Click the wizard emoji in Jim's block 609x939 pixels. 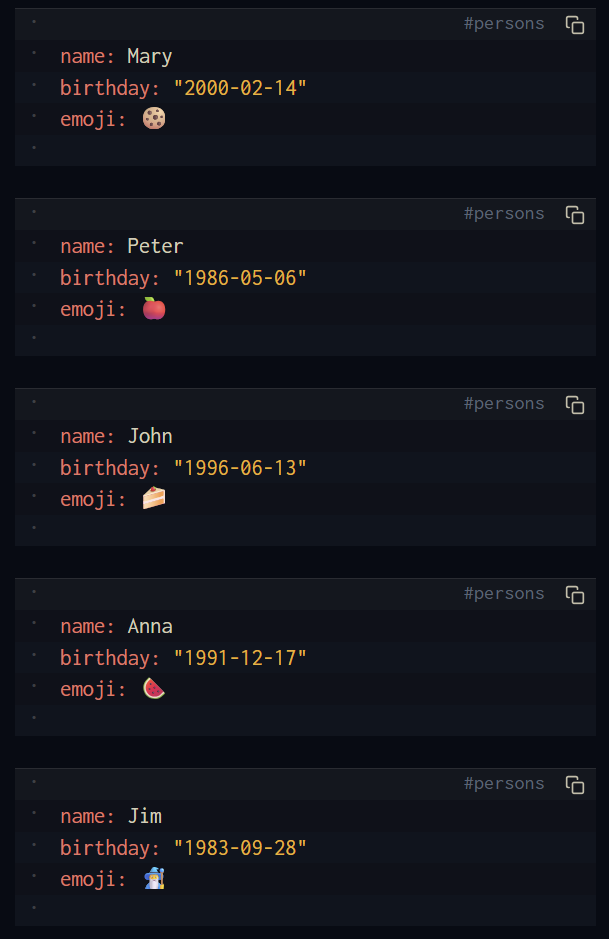[x=154, y=879]
